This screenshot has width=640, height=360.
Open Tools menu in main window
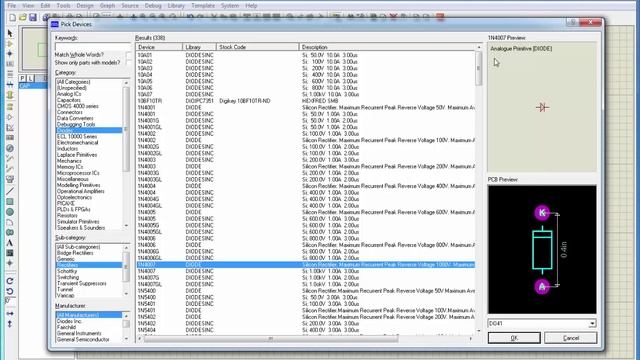[x=63, y=6]
